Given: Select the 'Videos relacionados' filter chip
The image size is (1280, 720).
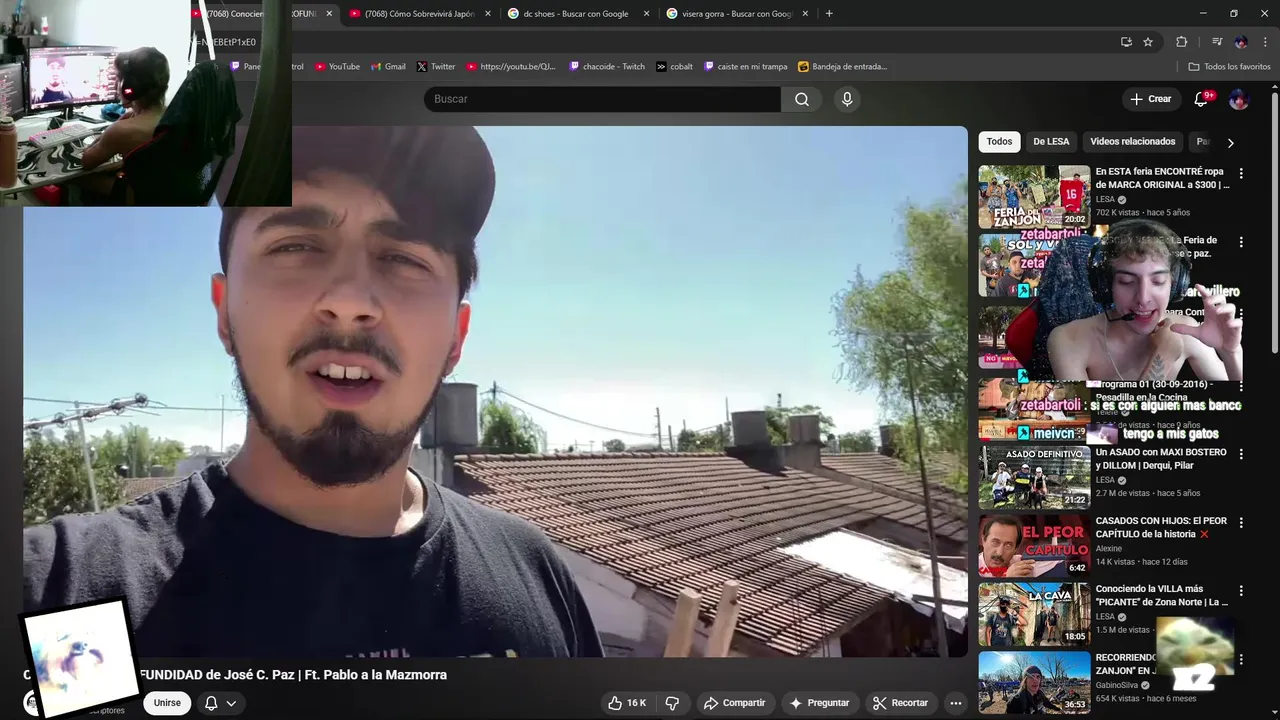Looking at the screenshot, I should [x=1132, y=142].
